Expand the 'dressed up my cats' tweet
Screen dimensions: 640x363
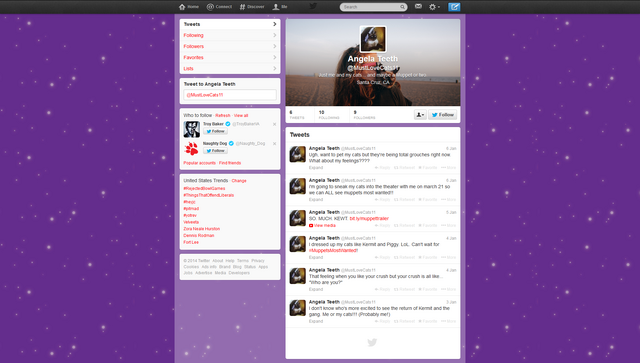[316, 257]
